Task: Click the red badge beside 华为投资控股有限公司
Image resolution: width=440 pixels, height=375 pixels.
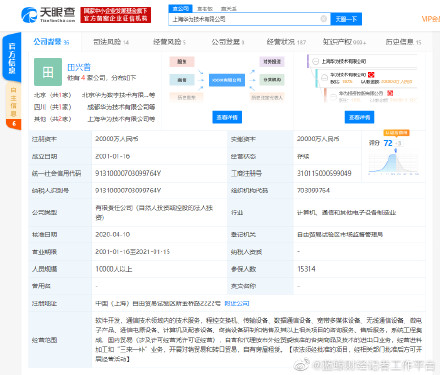Action: pyautogui.click(x=390, y=93)
